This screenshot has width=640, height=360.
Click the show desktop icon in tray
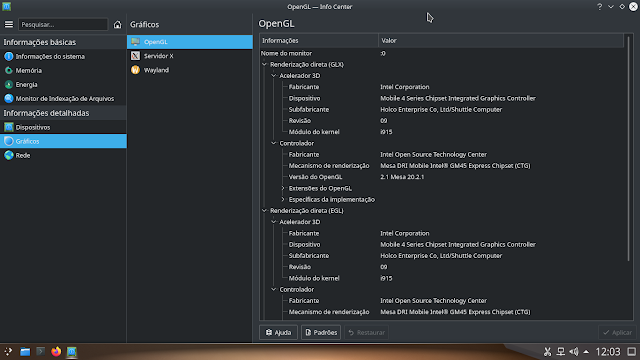point(631,351)
